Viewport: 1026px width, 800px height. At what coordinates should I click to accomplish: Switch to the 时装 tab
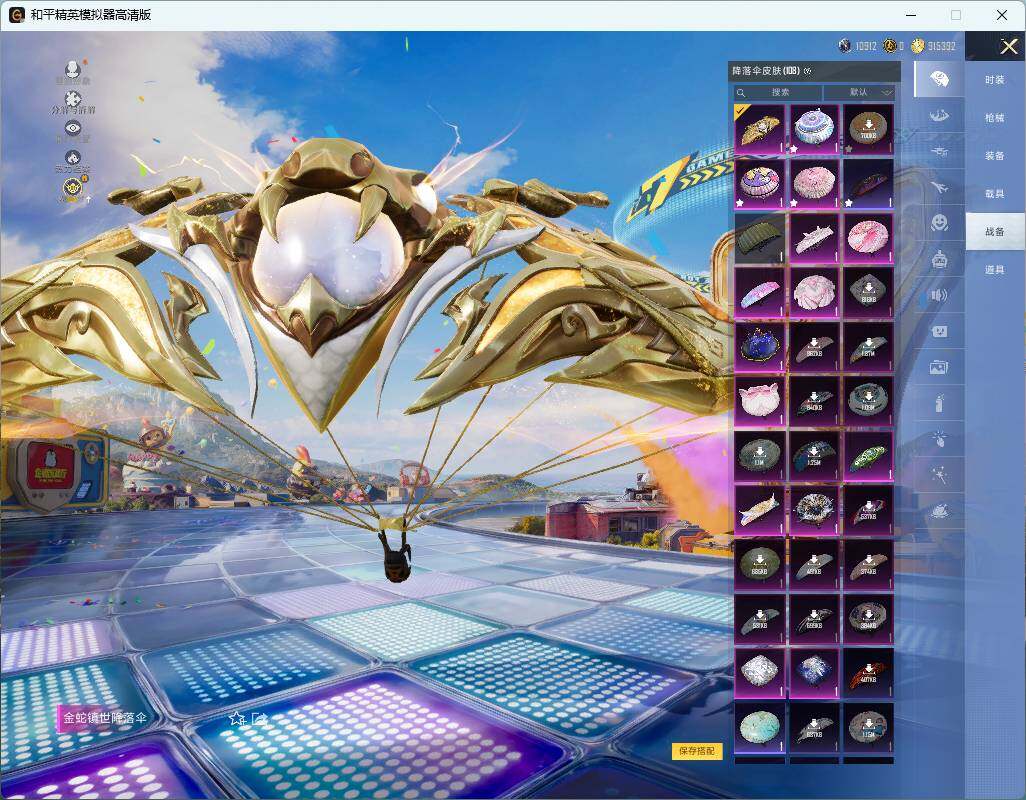[995, 80]
